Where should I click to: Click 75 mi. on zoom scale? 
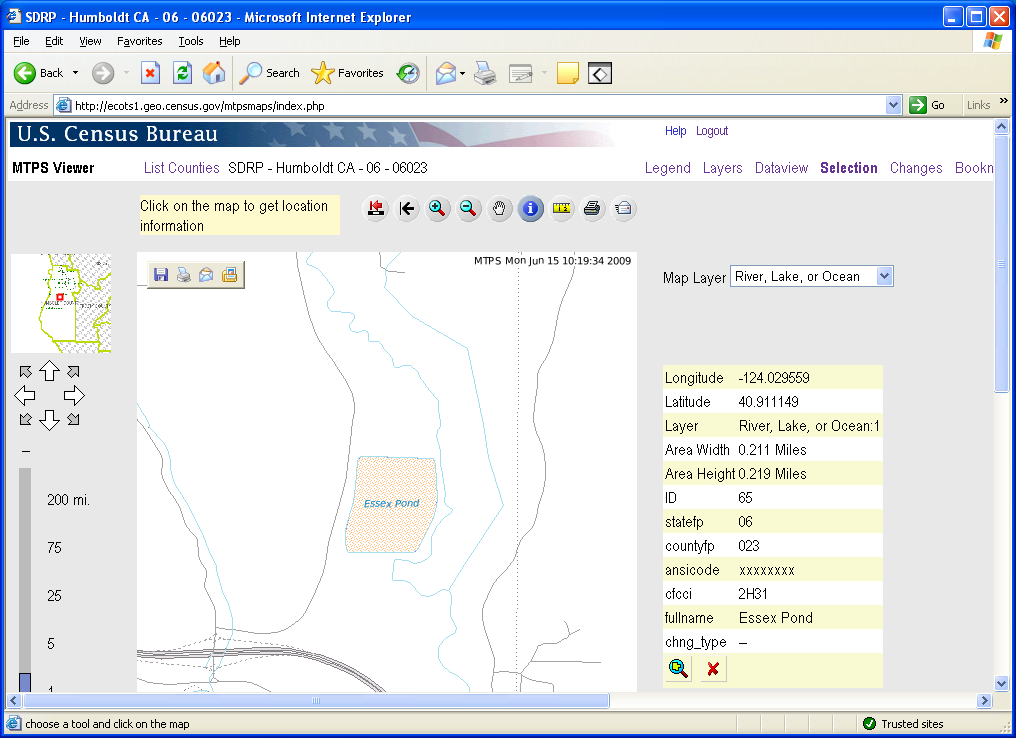pyautogui.click(x=54, y=548)
